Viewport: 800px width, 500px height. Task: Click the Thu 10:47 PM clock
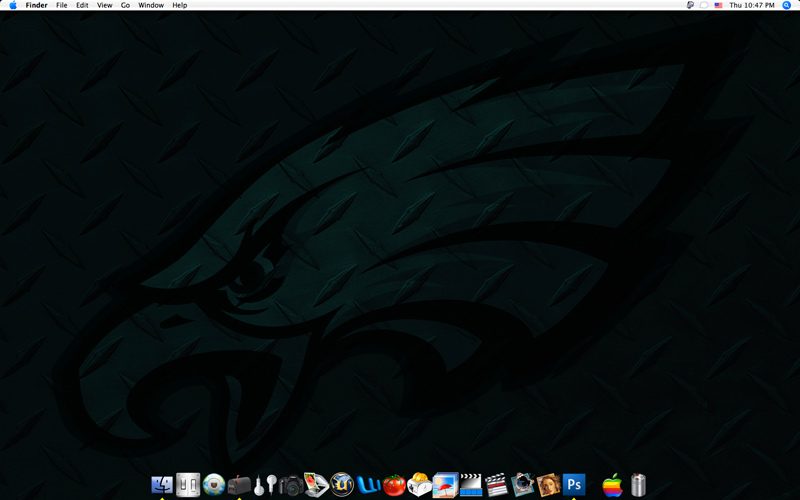coord(752,5)
